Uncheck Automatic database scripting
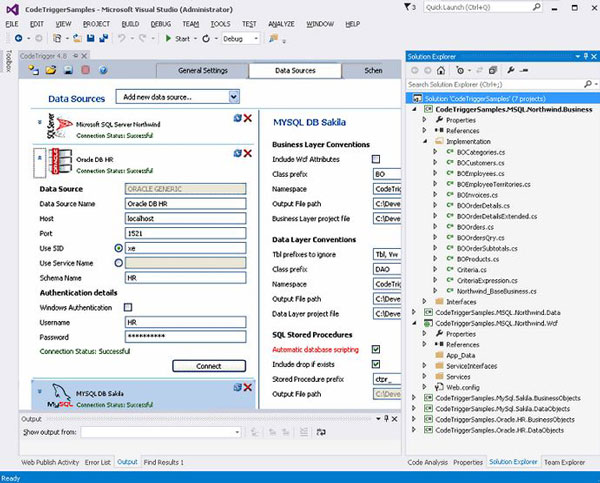The height and width of the screenshot is (483, 600). coord(376,349)
